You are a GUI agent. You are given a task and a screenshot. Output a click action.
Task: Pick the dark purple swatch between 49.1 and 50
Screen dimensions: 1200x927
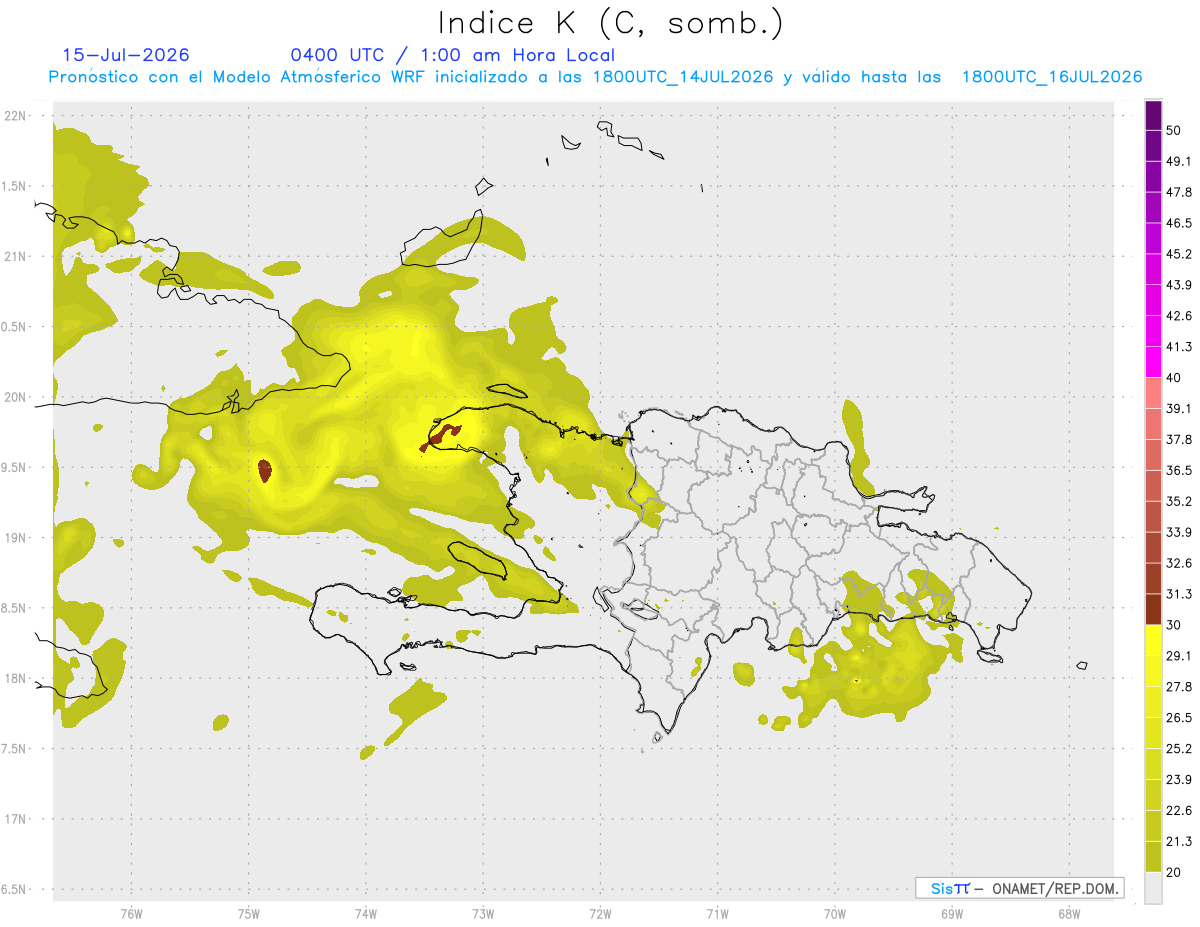coord(1153,146)
